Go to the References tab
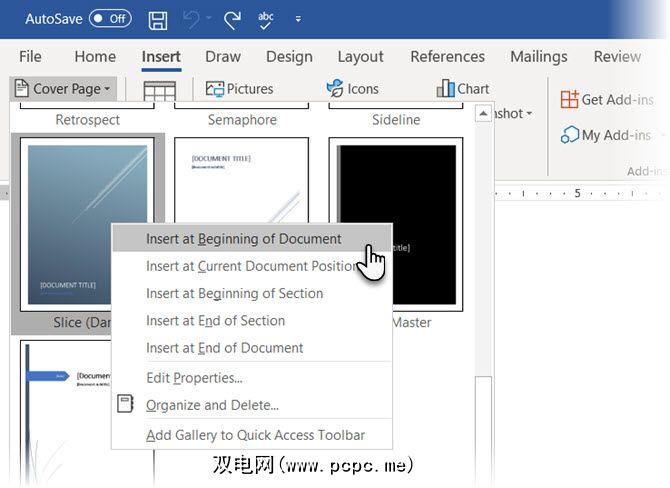 pos(447,56)
